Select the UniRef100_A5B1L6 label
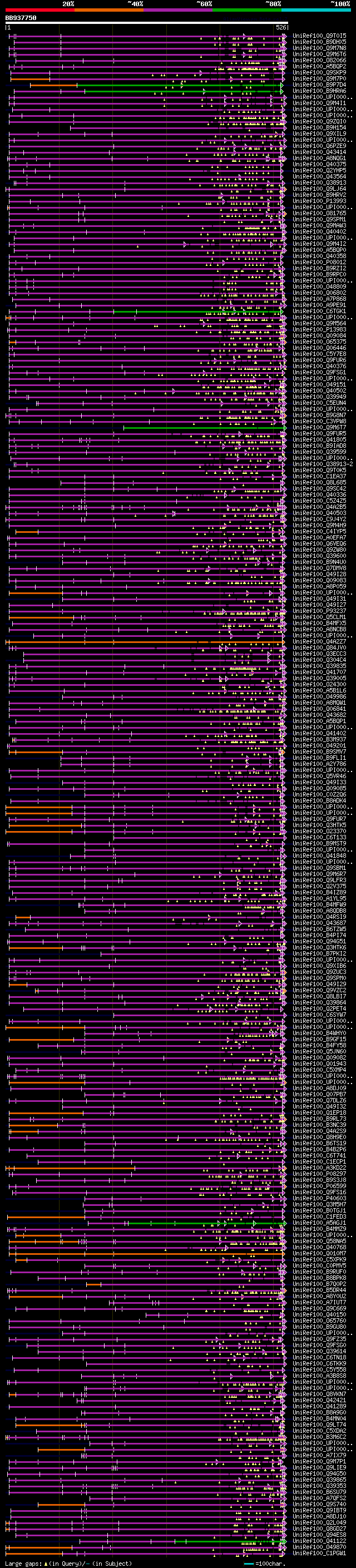This screenshot has height=1568, width=356. (319, 691)
